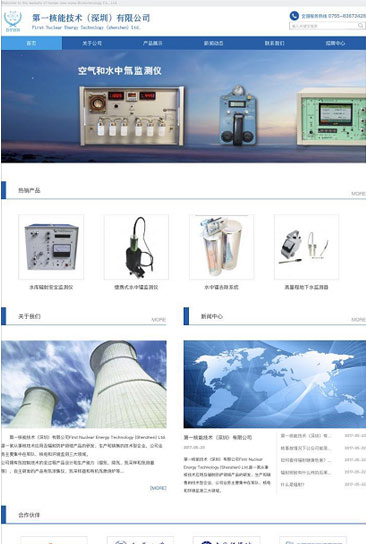
Task: Open the 高量程地下水监测器 product thumbnail
Action: pos(306,247)
